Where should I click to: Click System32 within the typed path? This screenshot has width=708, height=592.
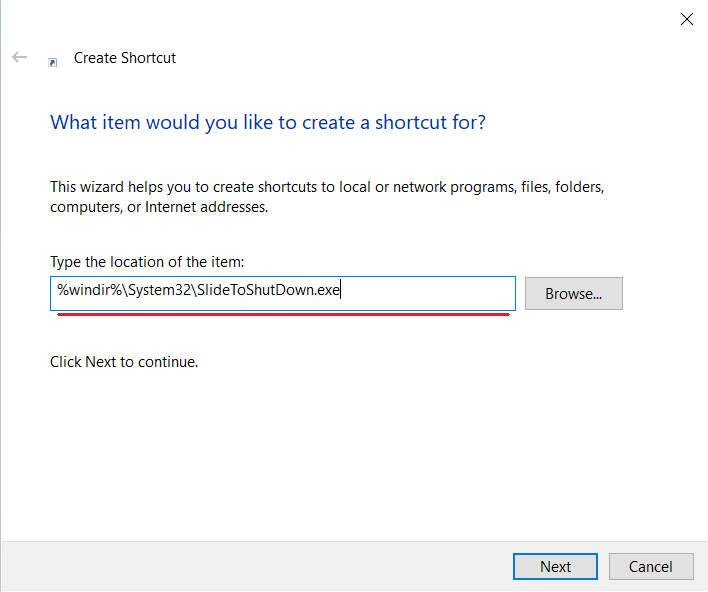click(x=159, y=293)
